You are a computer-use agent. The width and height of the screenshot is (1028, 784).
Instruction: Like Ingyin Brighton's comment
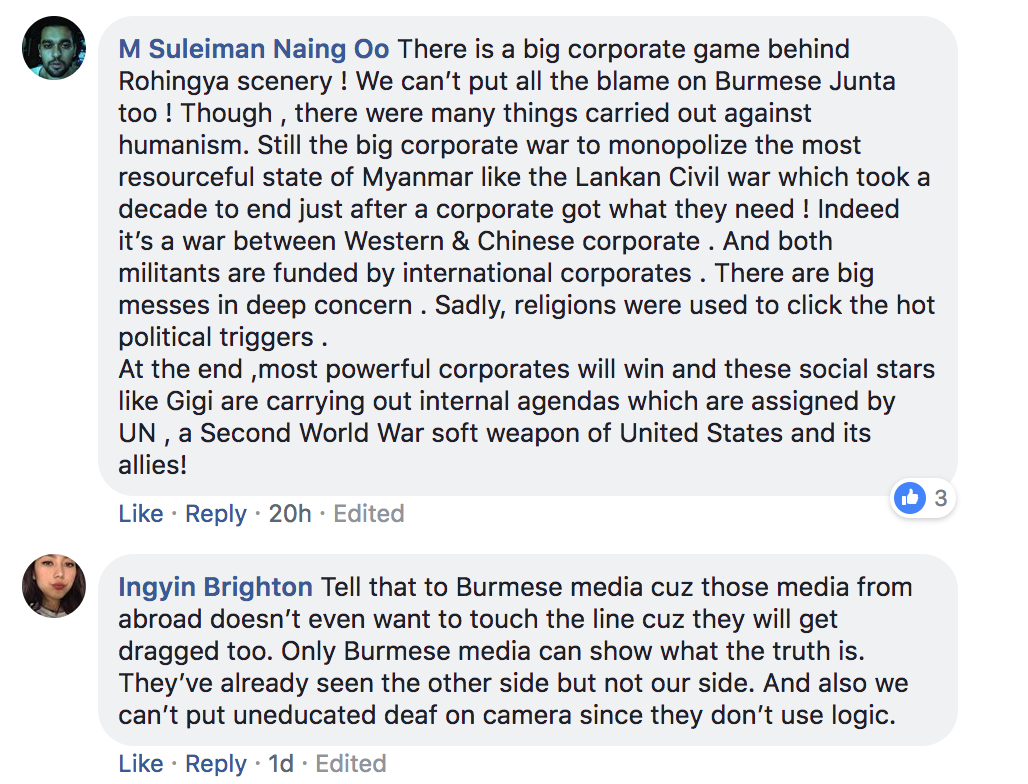pyautogui.click(x=141, y=764)
